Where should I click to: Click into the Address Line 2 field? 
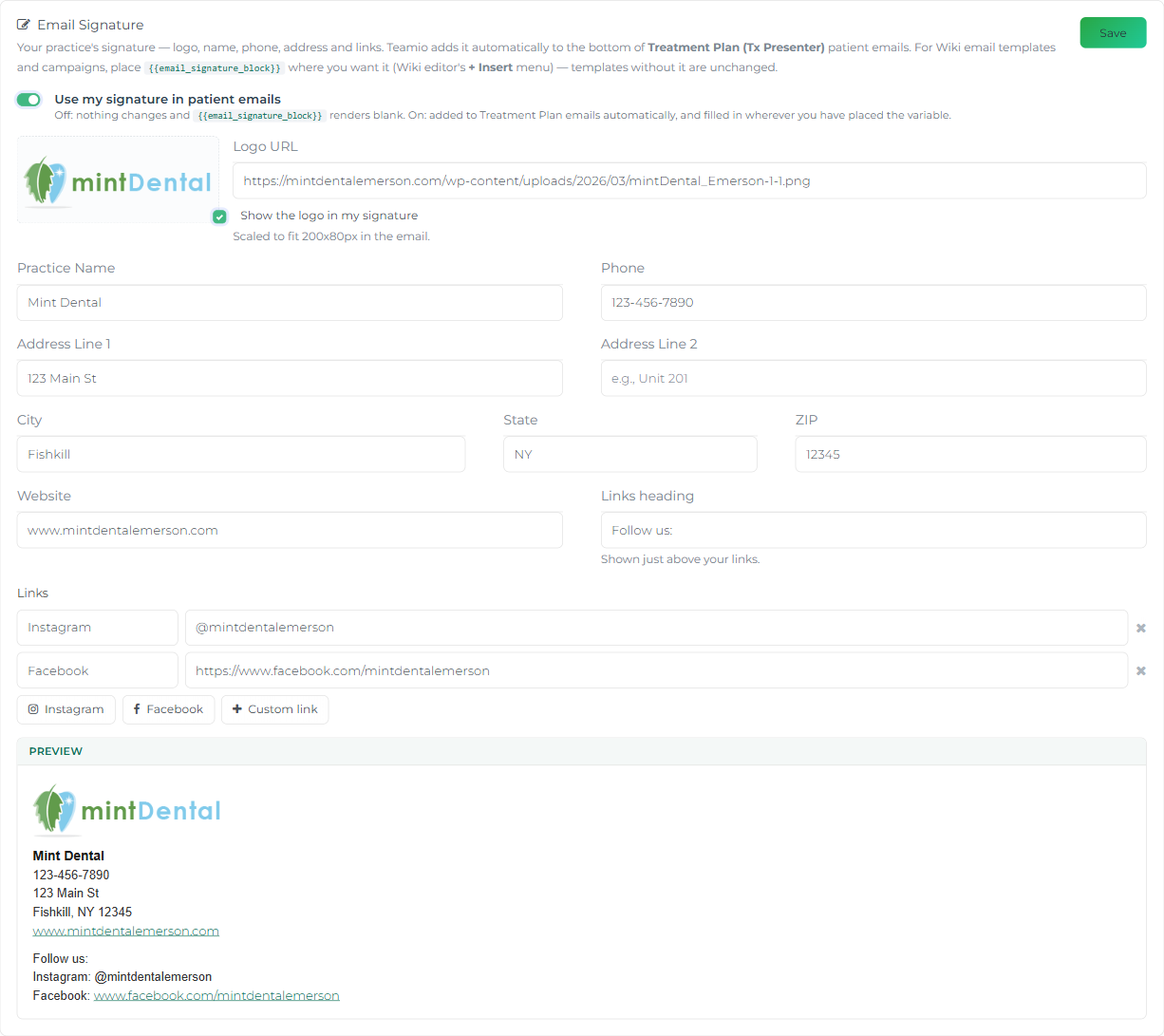[x=873, y=378]
